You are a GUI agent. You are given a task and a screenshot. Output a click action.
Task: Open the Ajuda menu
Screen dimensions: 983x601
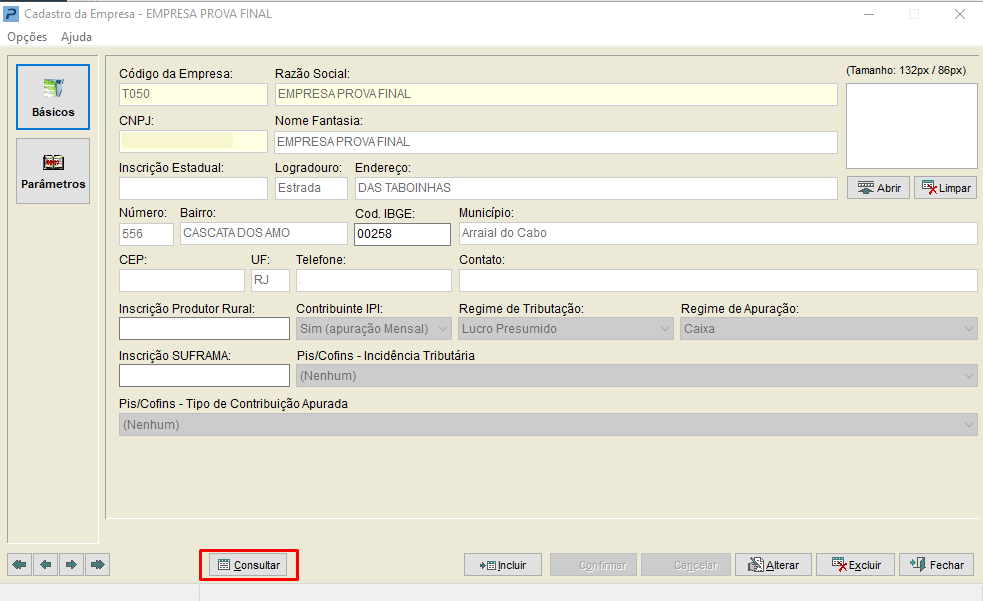(x=76, y=37)
